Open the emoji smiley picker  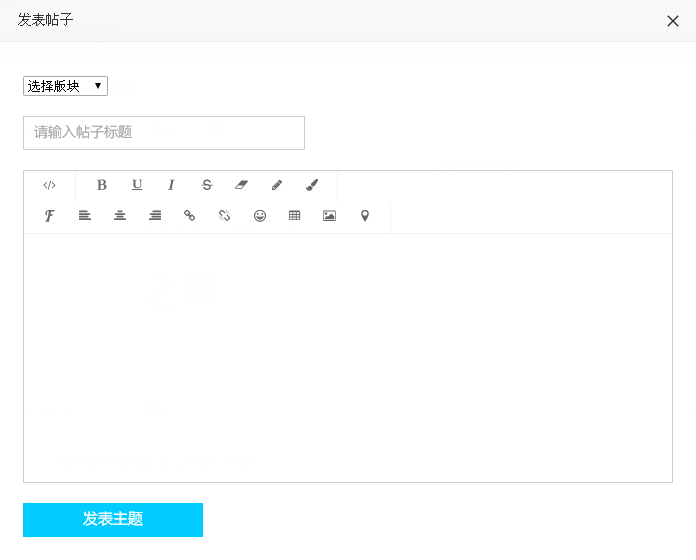coord(260,216)
